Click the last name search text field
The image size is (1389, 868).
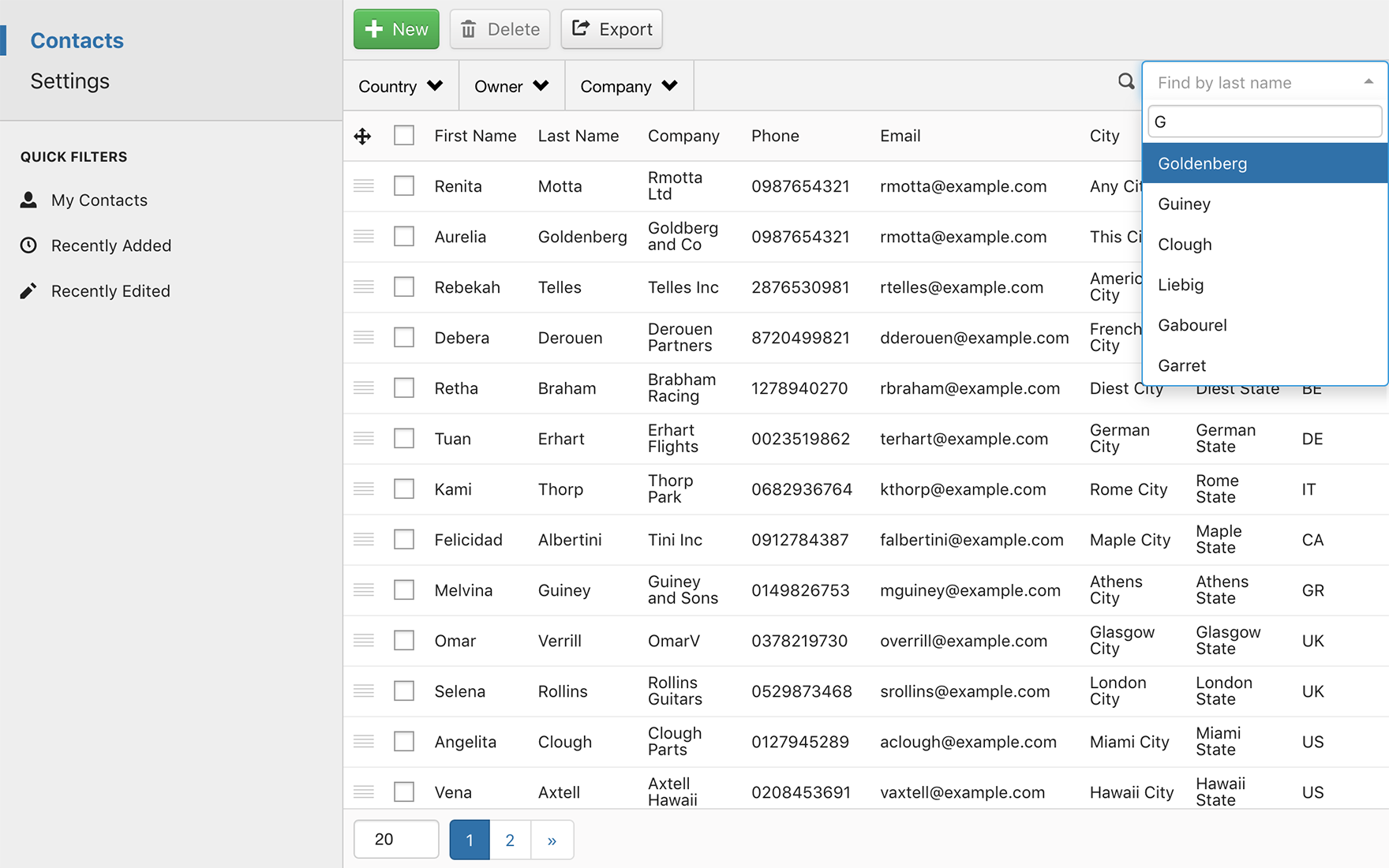1264,122
